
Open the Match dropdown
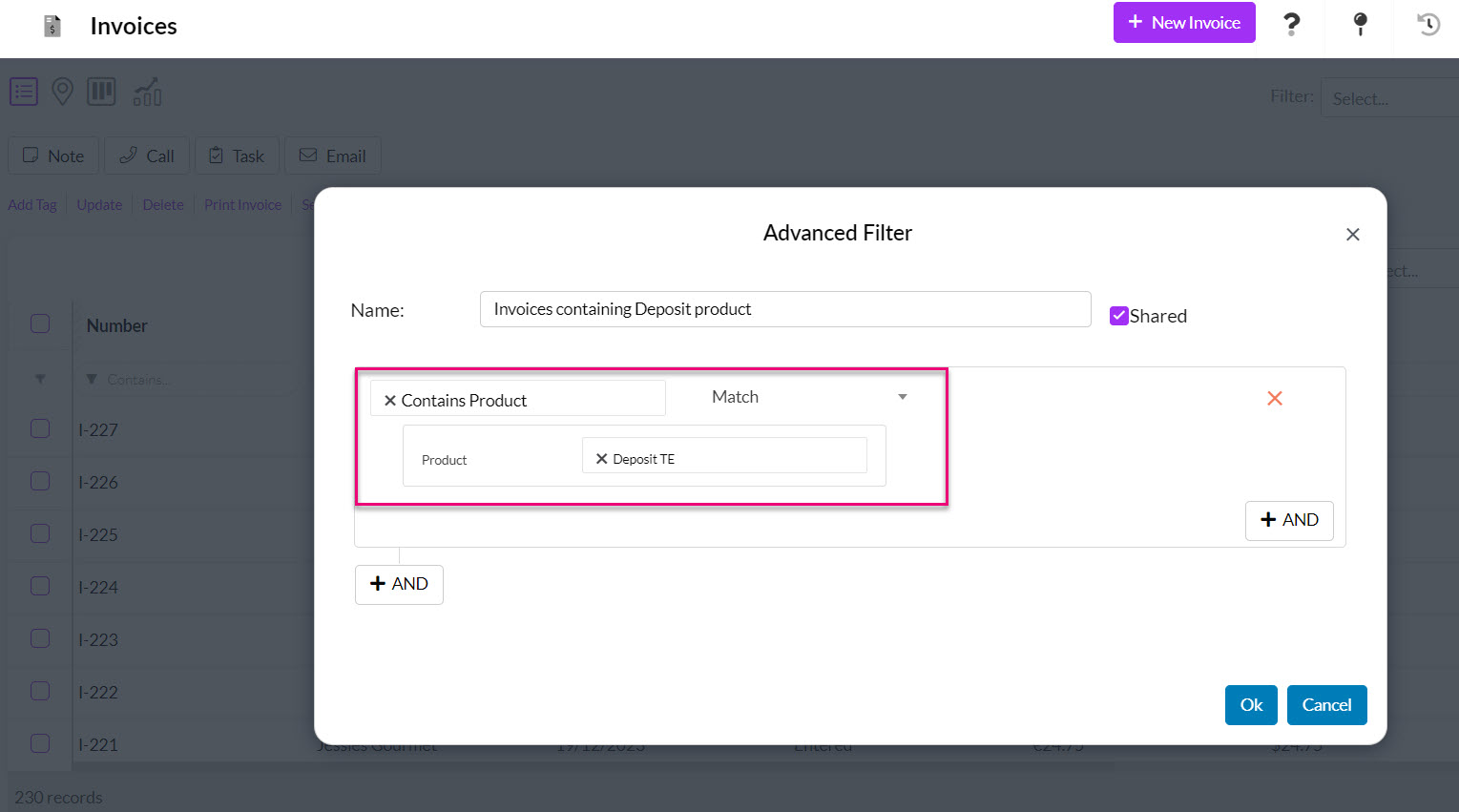pyautogui.click(x=809, y=397)
